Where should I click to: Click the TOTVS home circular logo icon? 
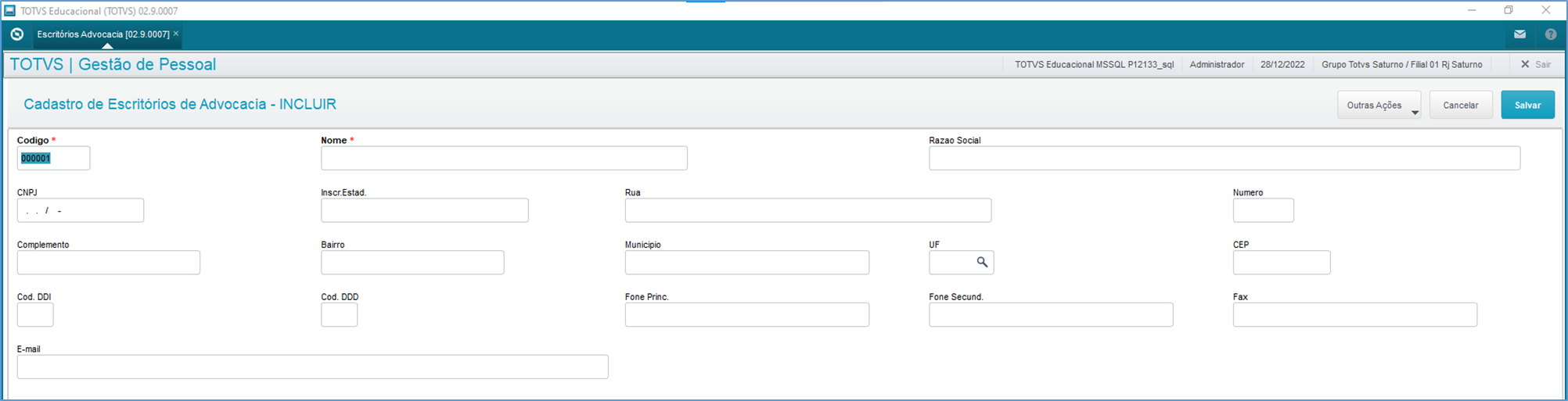(17, 34)
